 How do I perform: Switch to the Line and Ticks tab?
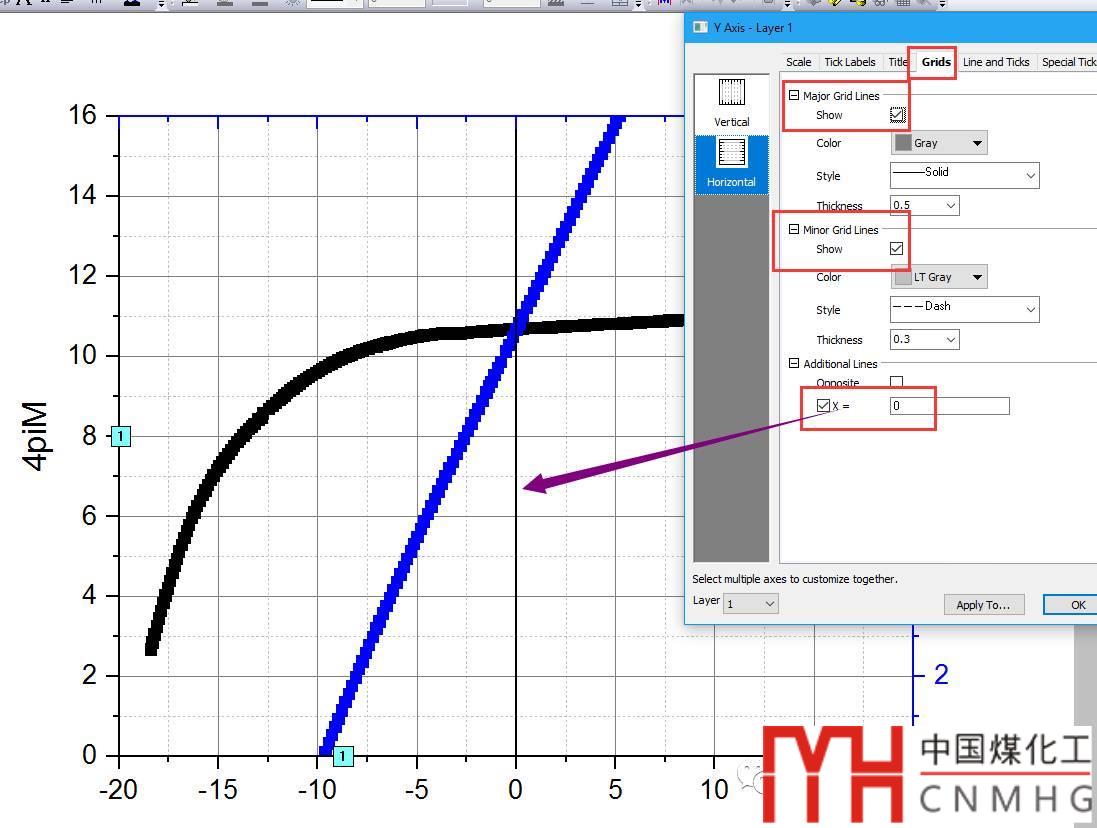tap(995, 62)
